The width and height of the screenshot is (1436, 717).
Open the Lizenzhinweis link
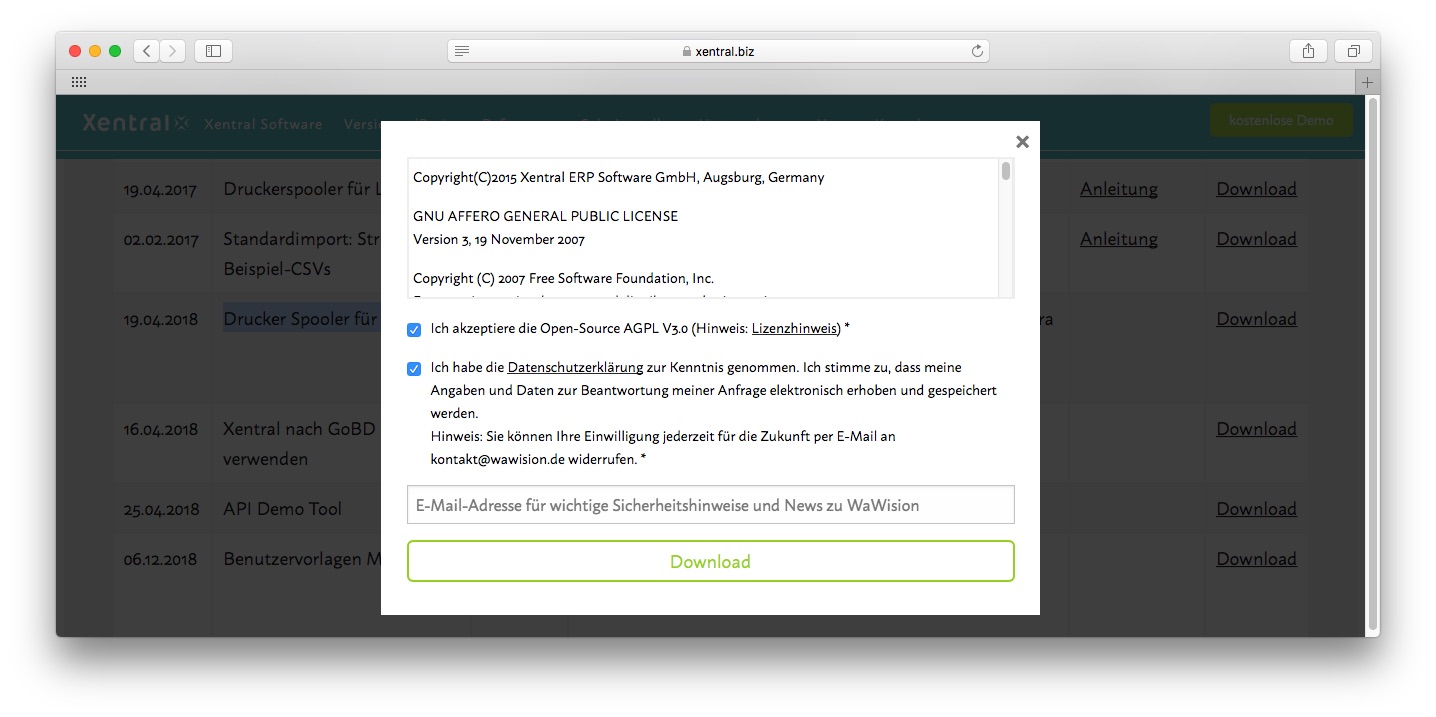point(795,329)
